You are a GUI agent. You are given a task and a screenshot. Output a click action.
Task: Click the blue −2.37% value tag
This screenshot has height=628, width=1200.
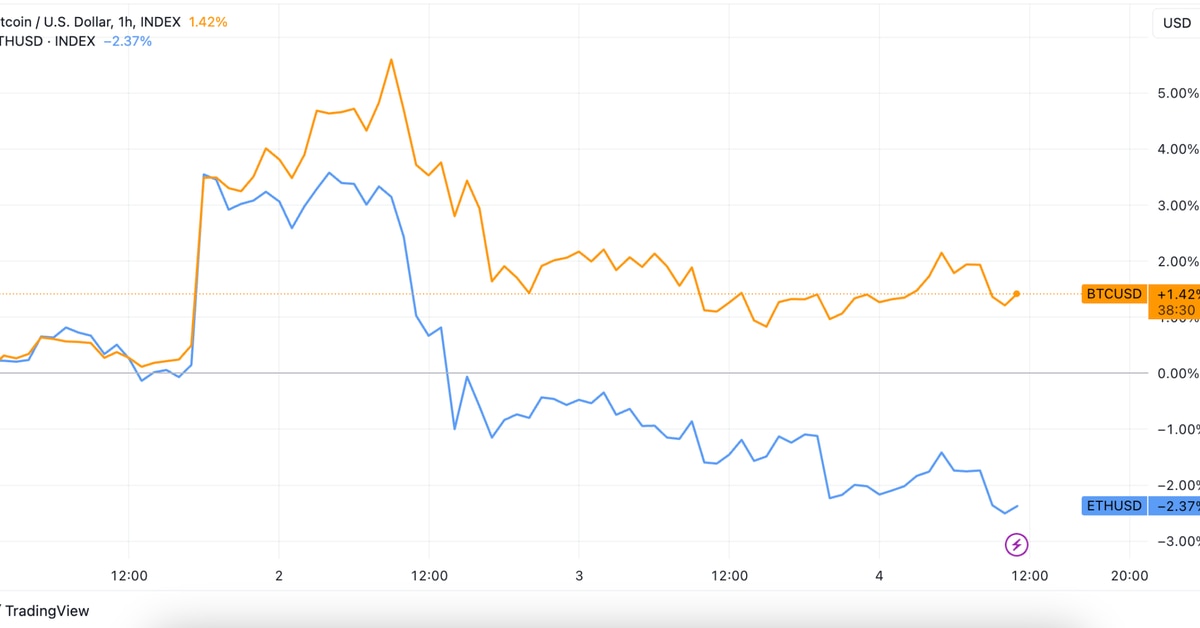click(x=1175, y=506)
